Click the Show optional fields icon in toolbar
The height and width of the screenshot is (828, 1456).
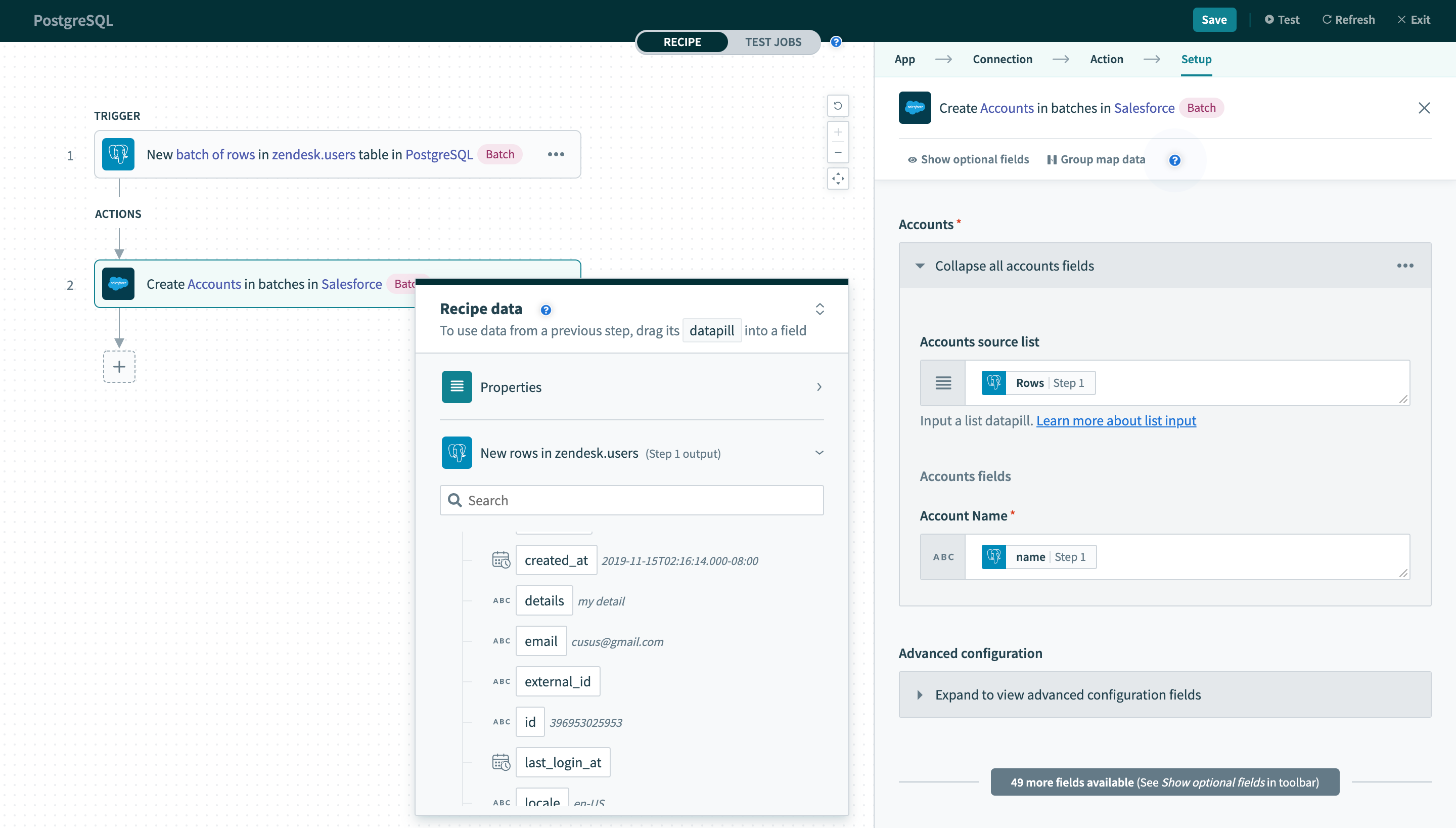[x=912, y=159]
